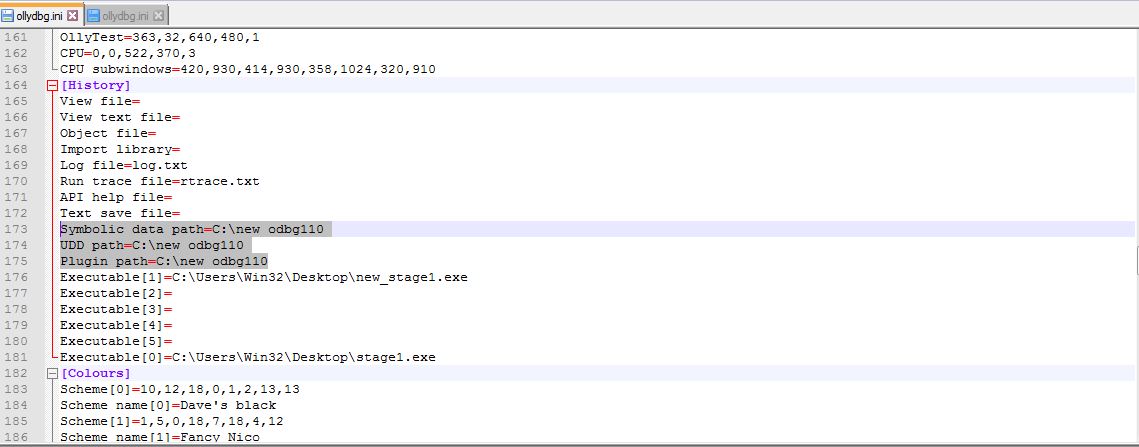1139x447 pixels.
Task: Click line number 173 in margin
Action: [x=16, y=229]
